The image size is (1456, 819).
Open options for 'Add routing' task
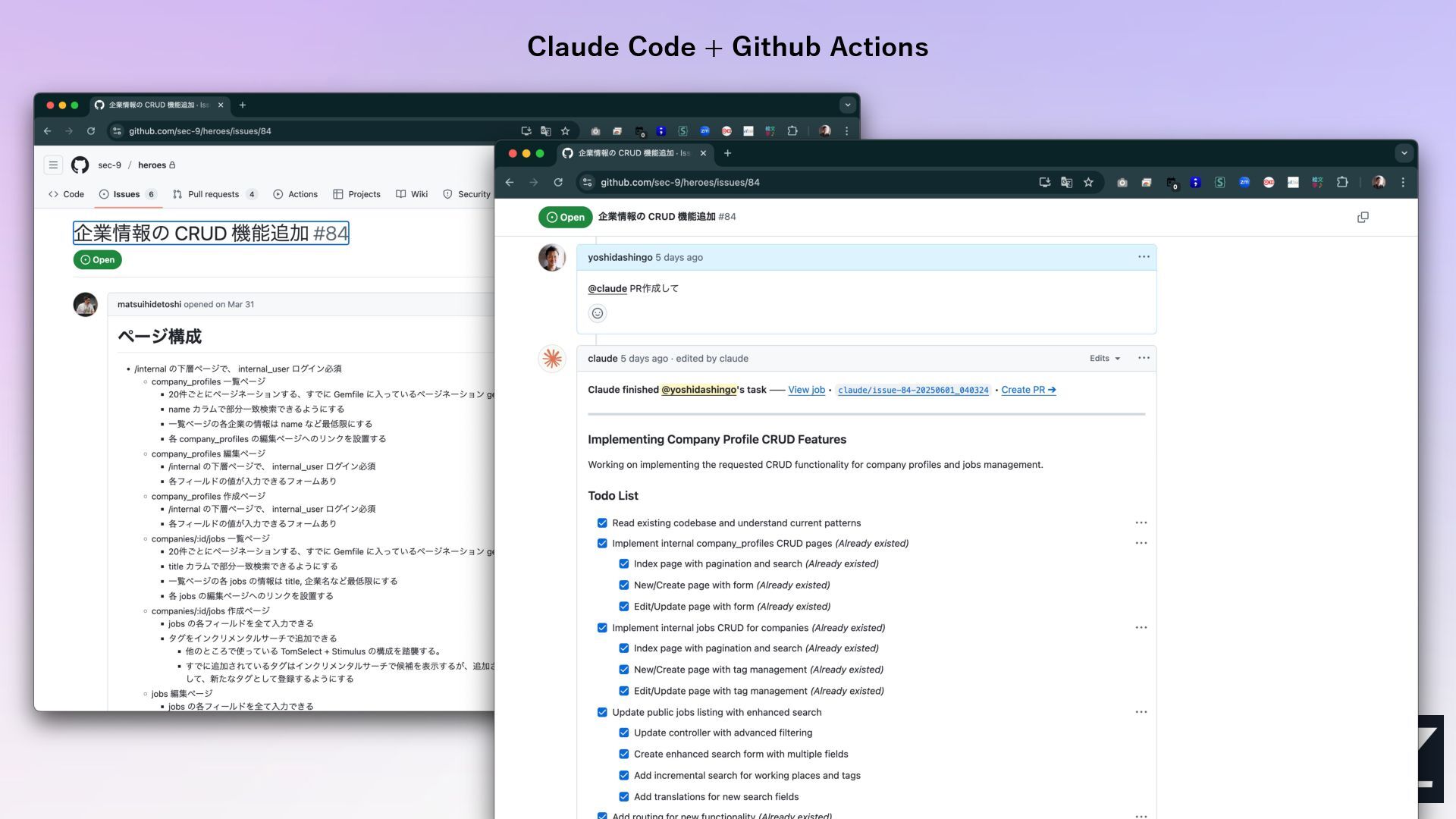click(x=1141, y=816)
